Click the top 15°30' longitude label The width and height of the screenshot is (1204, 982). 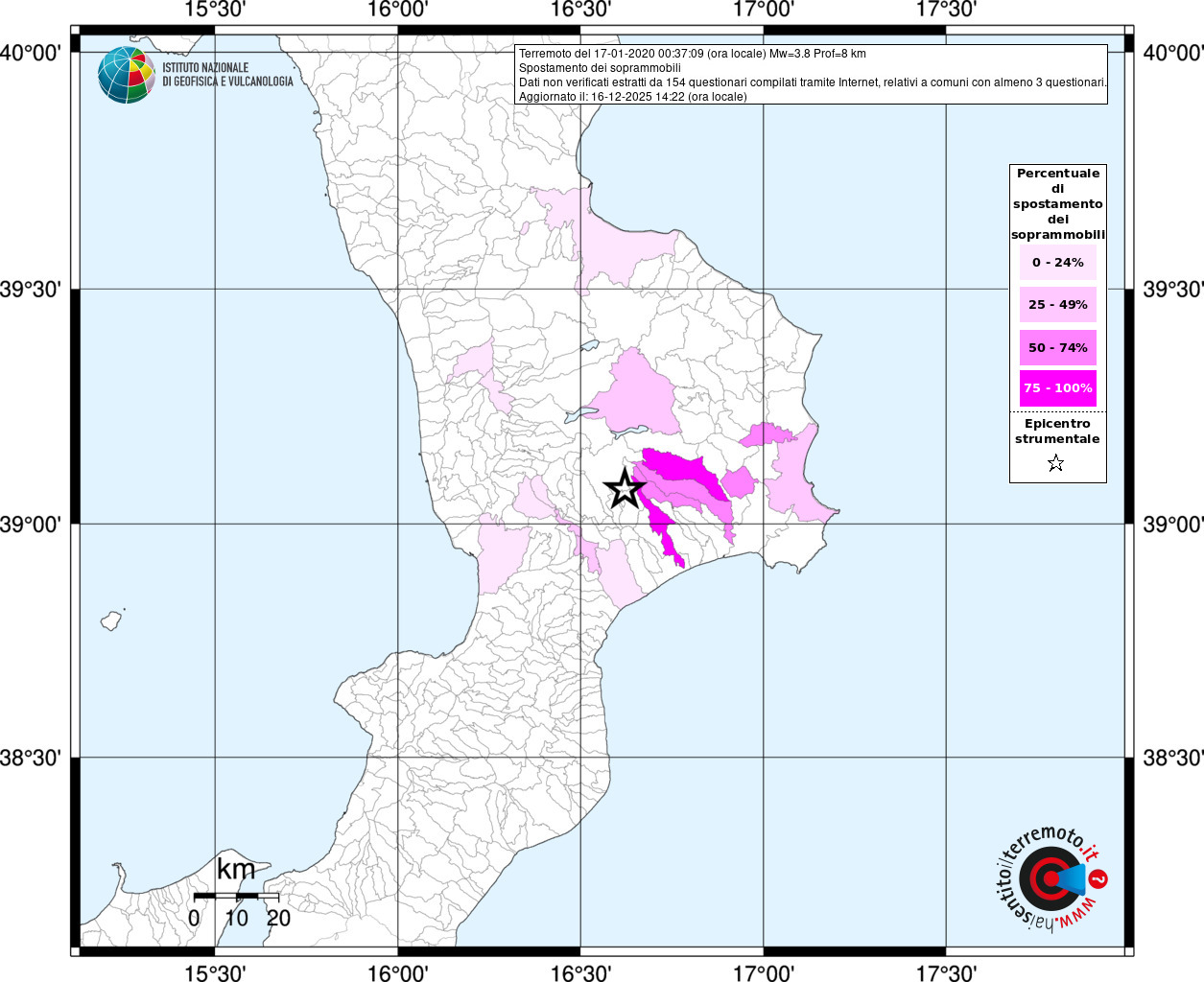(215, 10)
